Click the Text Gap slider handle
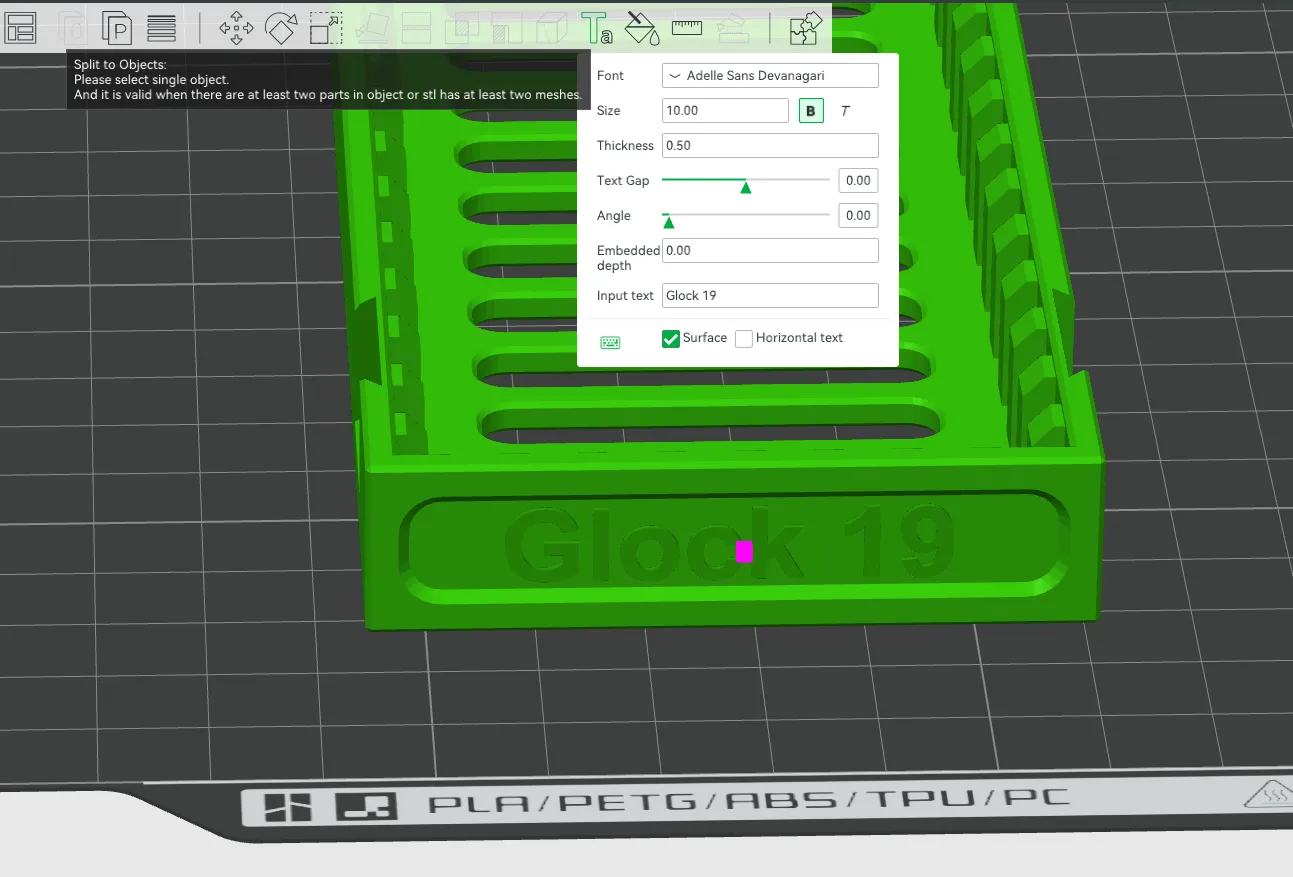 tap(746, 186)
